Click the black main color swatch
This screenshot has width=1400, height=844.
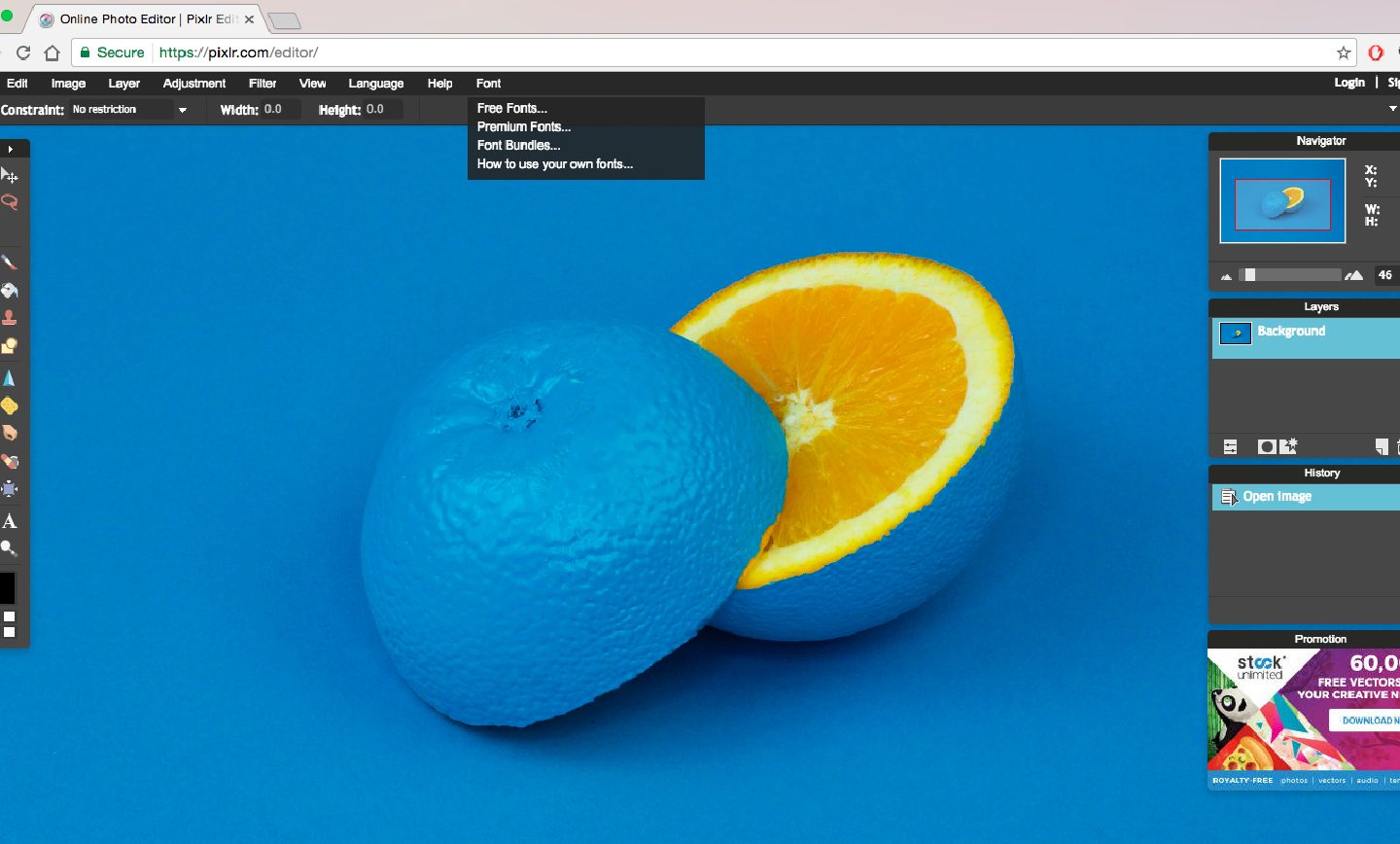tap(6, 588)
